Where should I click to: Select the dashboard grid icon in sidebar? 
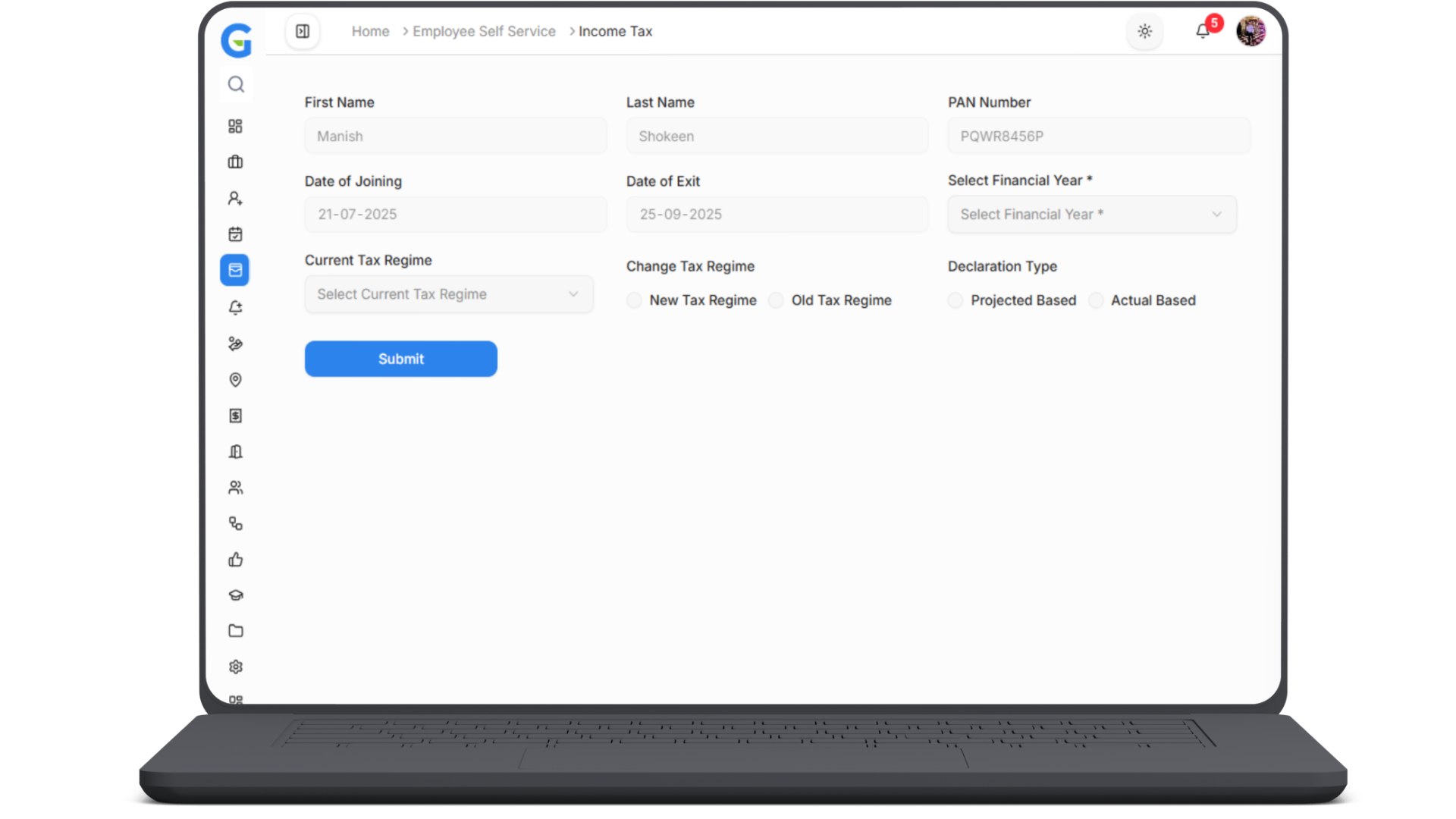click(235, 126)
